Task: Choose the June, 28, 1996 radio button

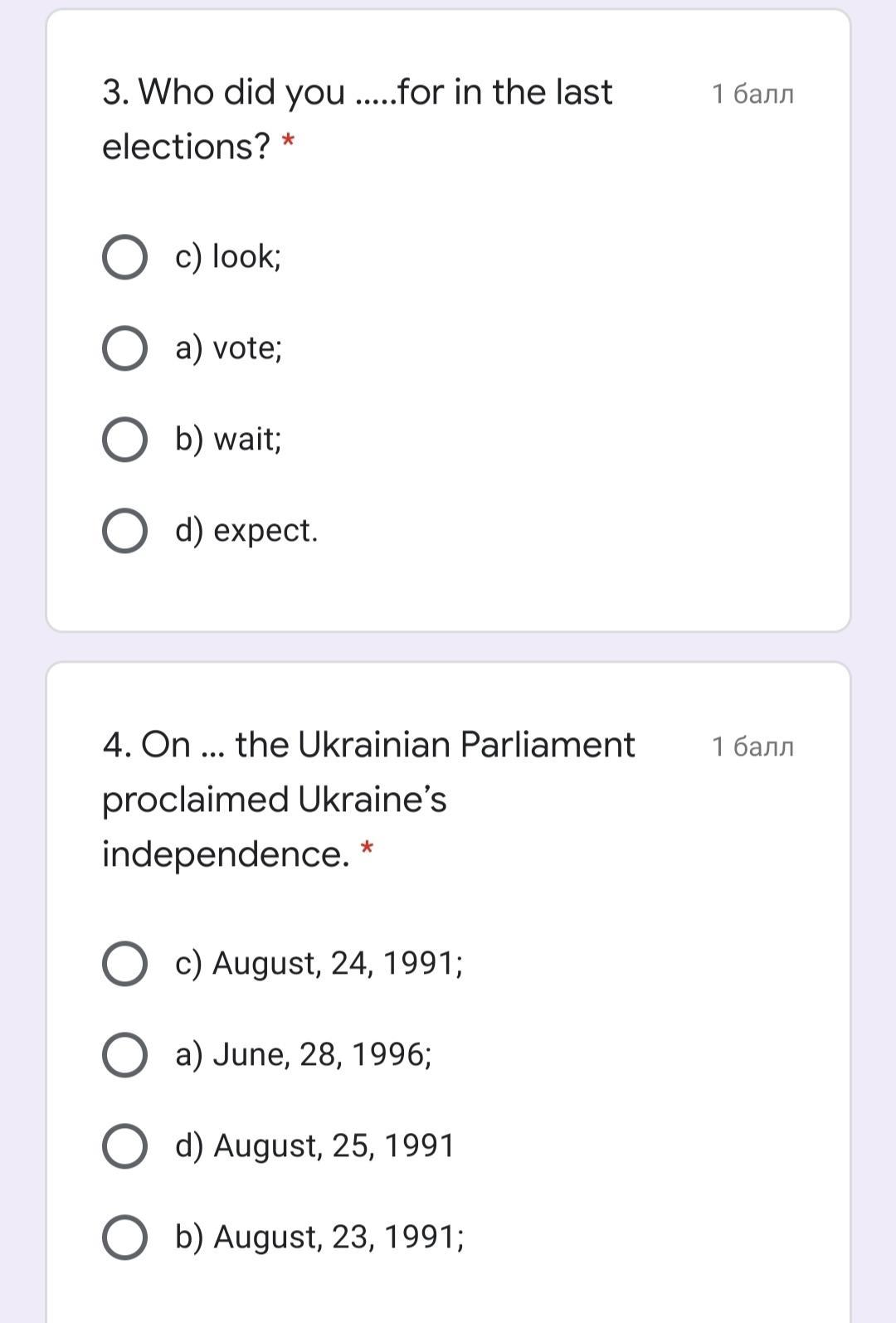Action: point(124,1055)
